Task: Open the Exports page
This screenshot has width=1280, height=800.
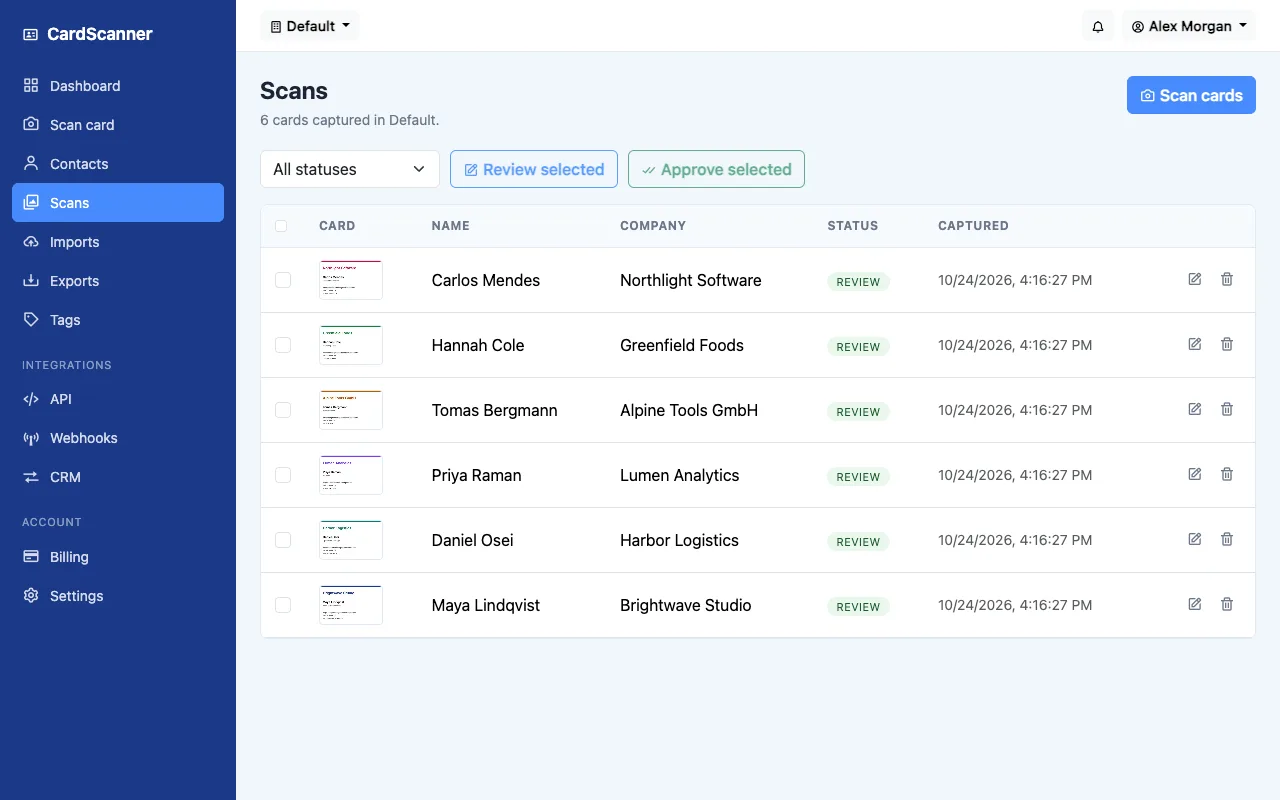Action: click(x=118, y=281)
